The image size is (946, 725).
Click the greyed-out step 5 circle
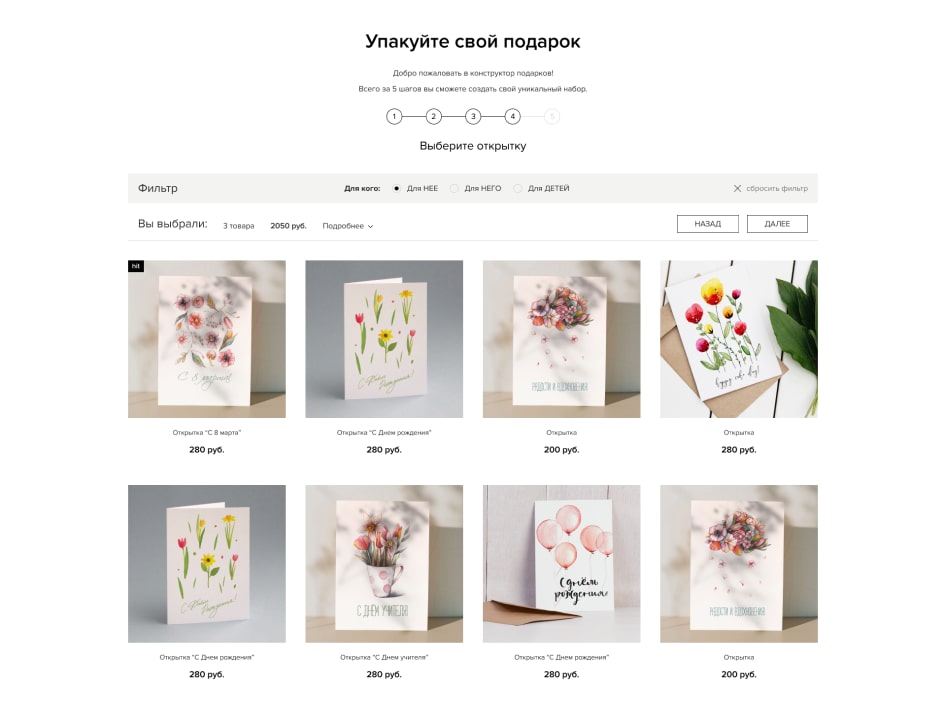(551, 116)
